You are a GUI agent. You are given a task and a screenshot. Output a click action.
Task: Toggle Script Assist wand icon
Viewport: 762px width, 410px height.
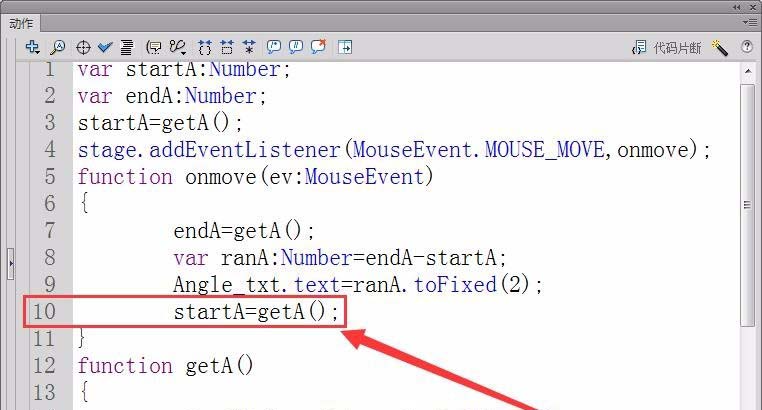pyautogui.click(x=720, y=48)
